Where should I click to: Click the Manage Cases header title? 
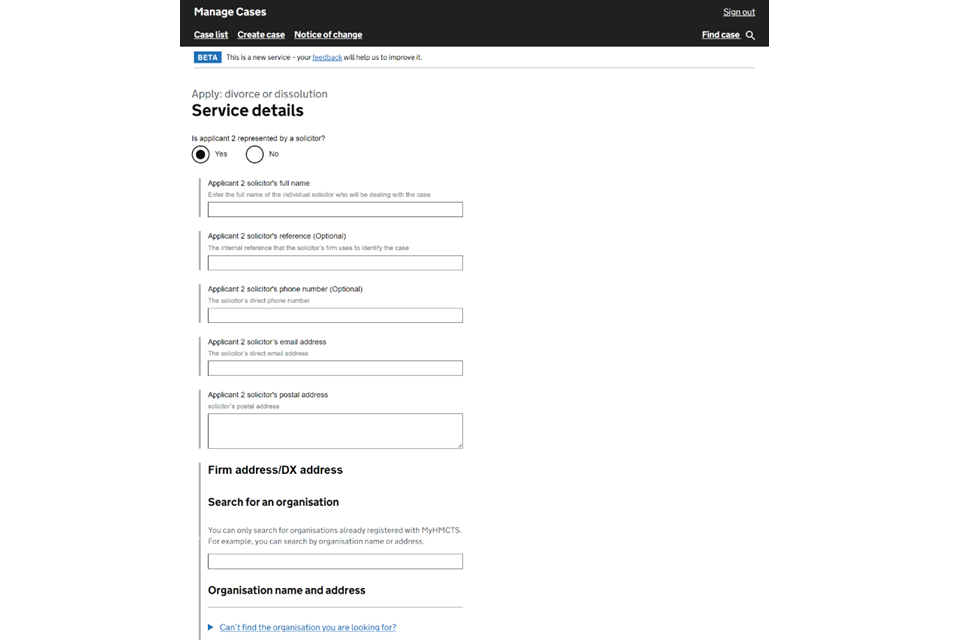coord(230,12)
